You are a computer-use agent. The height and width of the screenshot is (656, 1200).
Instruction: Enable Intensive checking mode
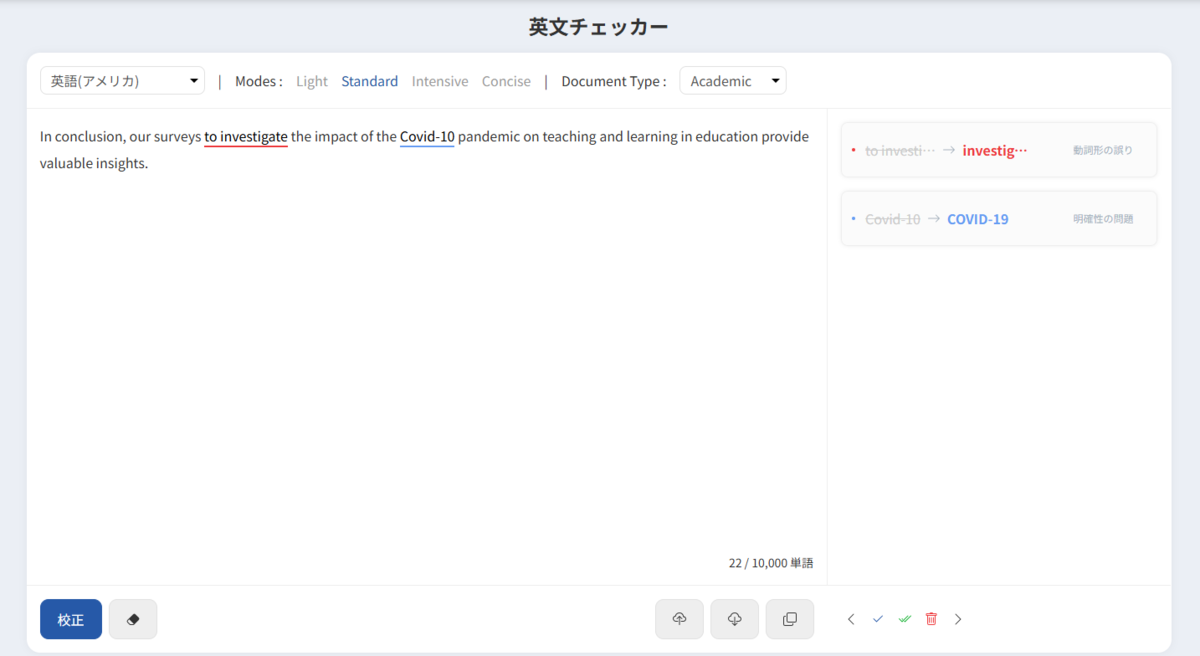(439, 80)
